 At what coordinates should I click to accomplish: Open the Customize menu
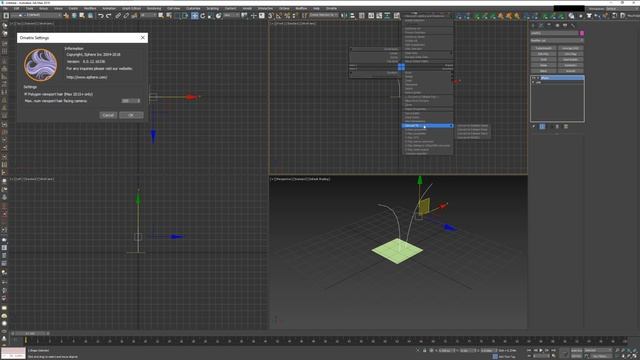(193, 9)
